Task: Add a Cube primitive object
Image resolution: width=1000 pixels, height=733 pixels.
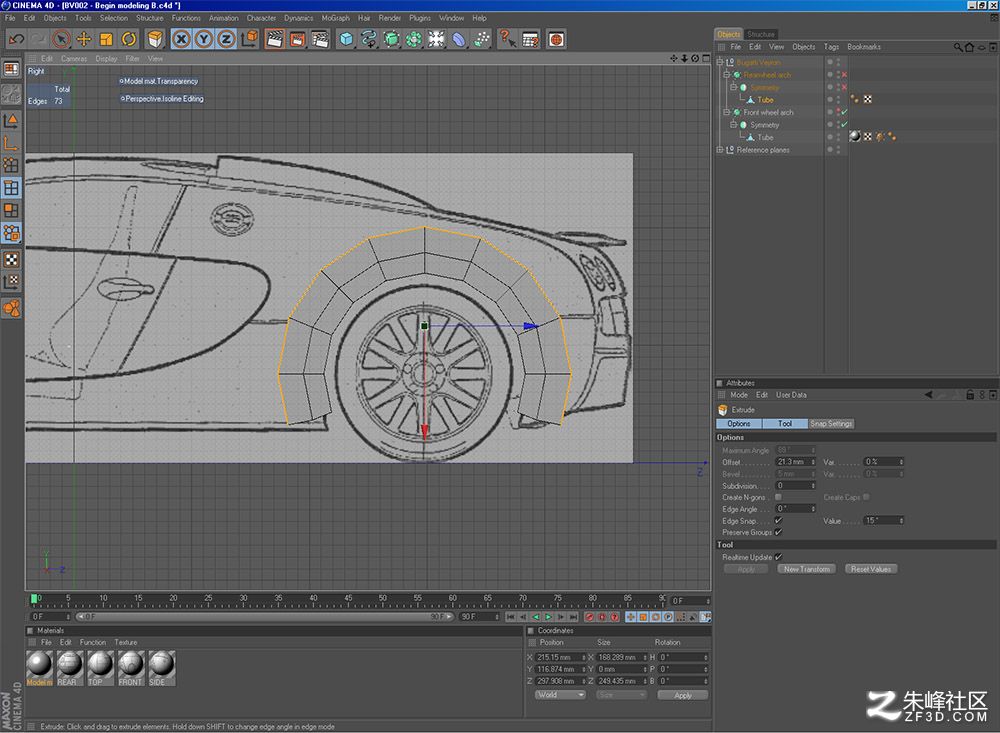Action: [x=346, y=39]
